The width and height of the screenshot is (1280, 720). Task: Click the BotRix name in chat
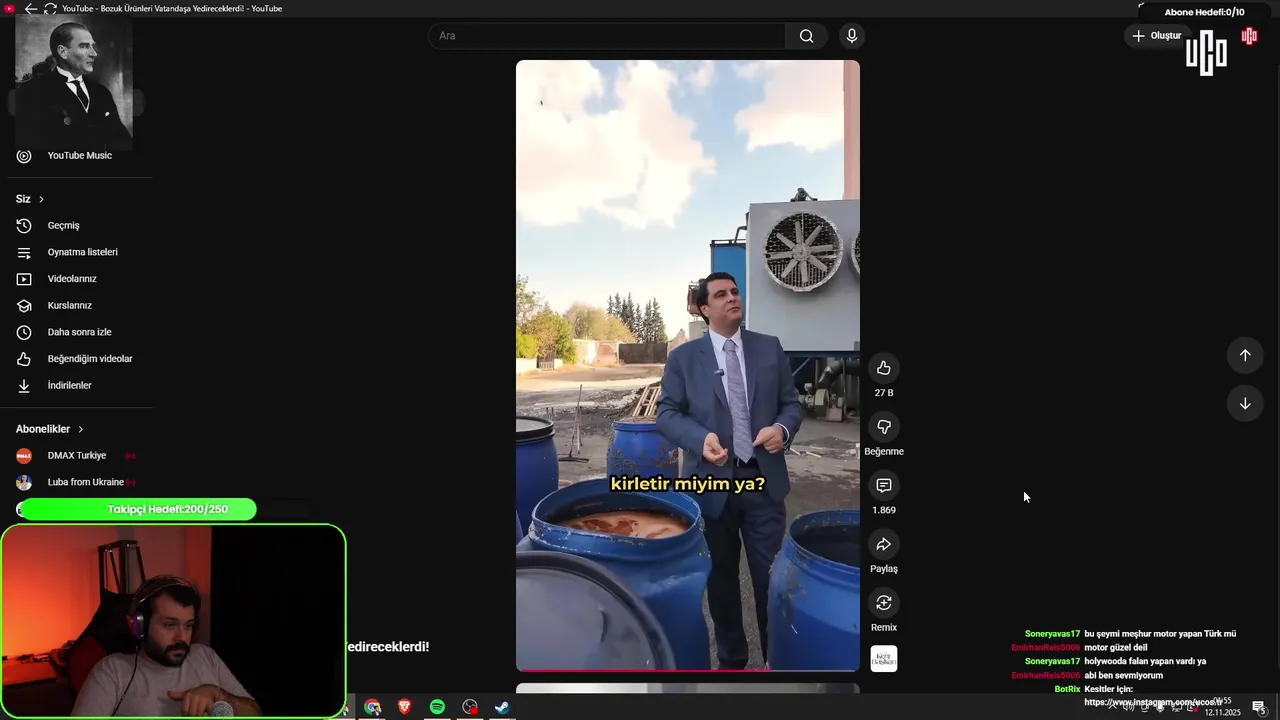(1067, 689)
